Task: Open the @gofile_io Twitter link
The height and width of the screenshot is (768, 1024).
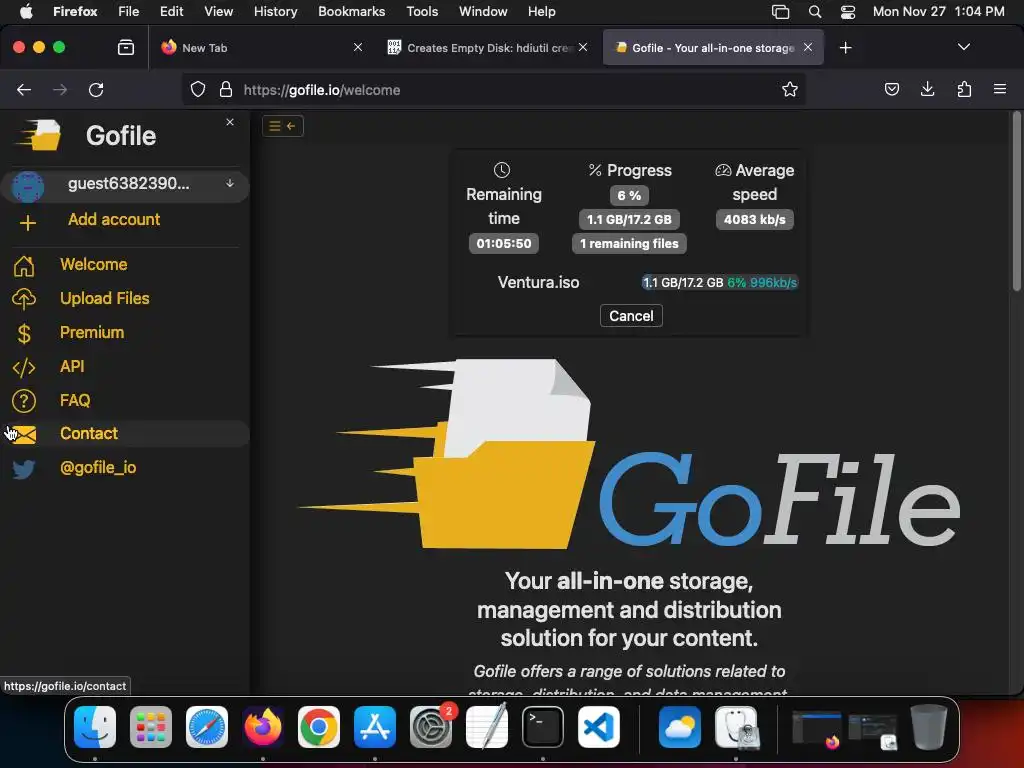Action: click(98, 468)
